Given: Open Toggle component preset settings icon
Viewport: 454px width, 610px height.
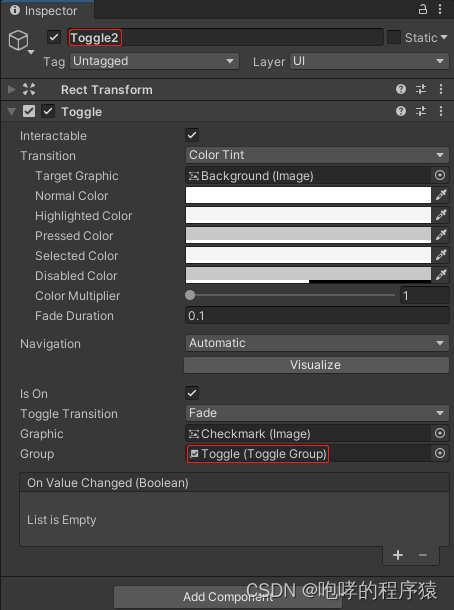Looking at the screenshot, I should click(x=421, y=111).
